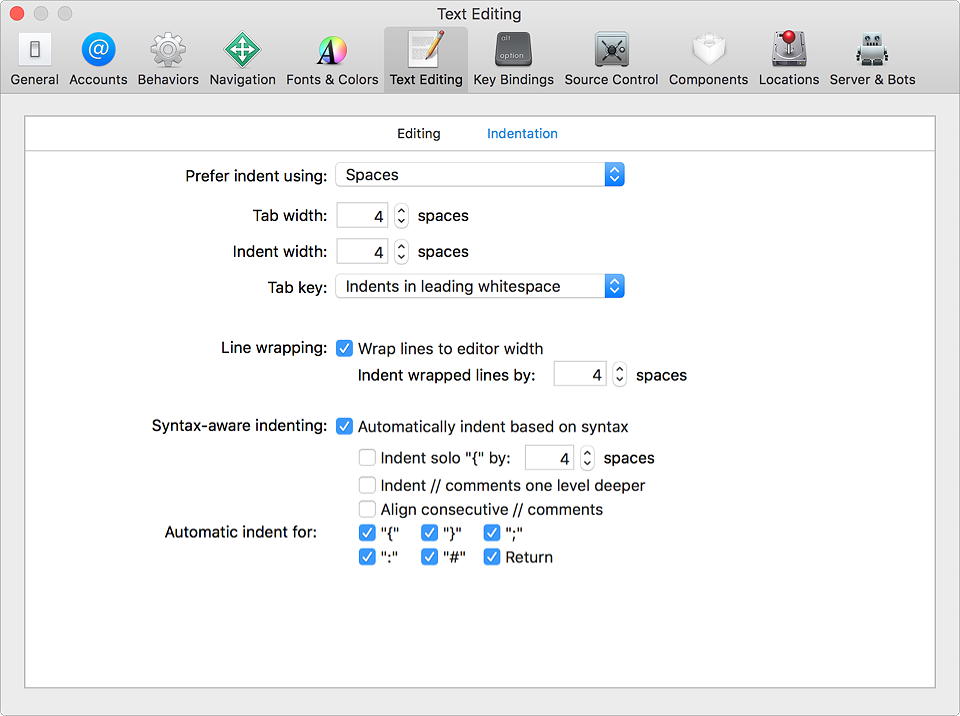Toggle Wrap lines to editor width
Image resolution: width=960 pixels, height=716 pixels.
pos(345,349)
